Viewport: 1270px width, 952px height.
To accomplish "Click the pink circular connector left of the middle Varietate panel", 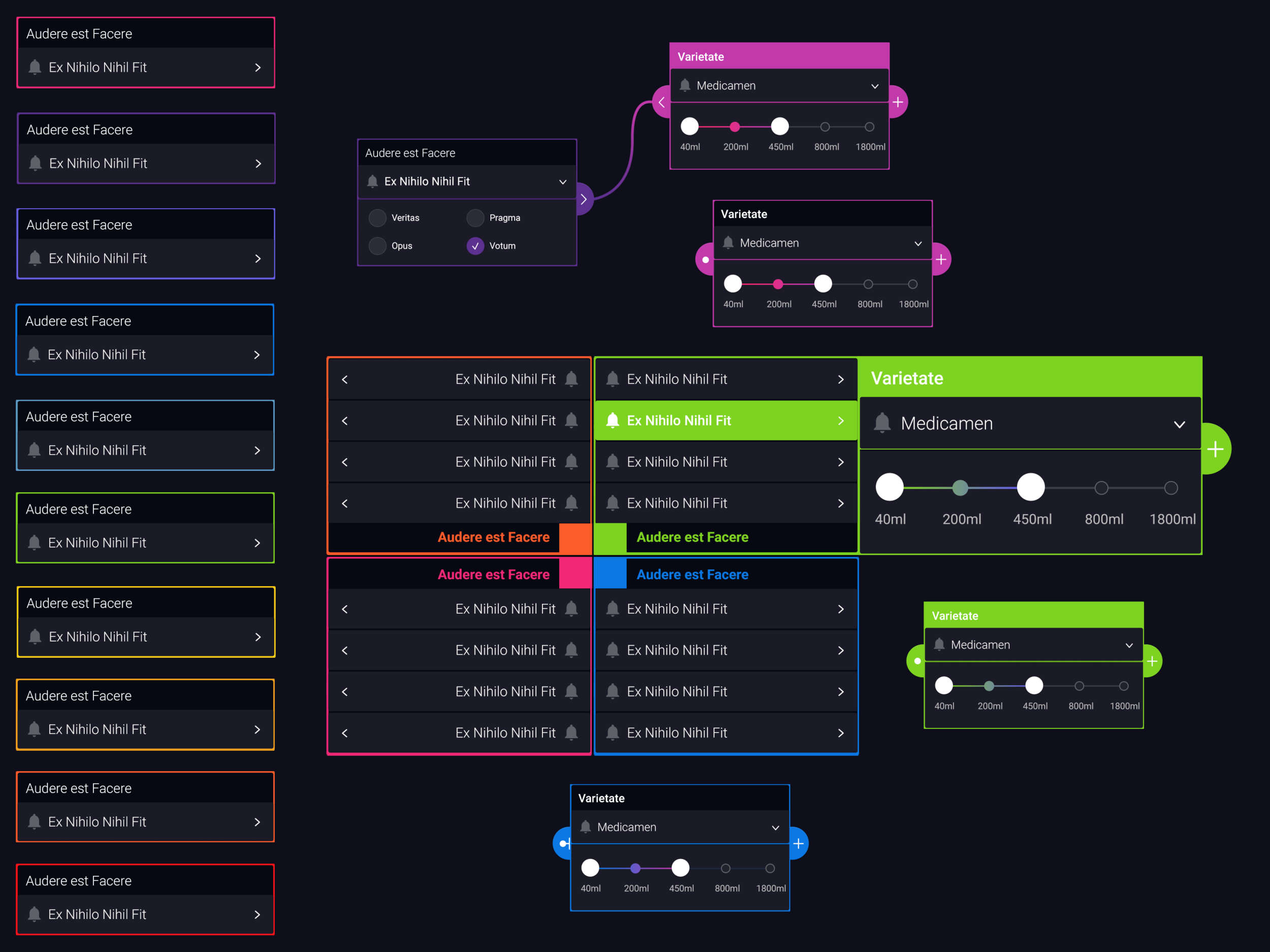I will pos(705,259).
